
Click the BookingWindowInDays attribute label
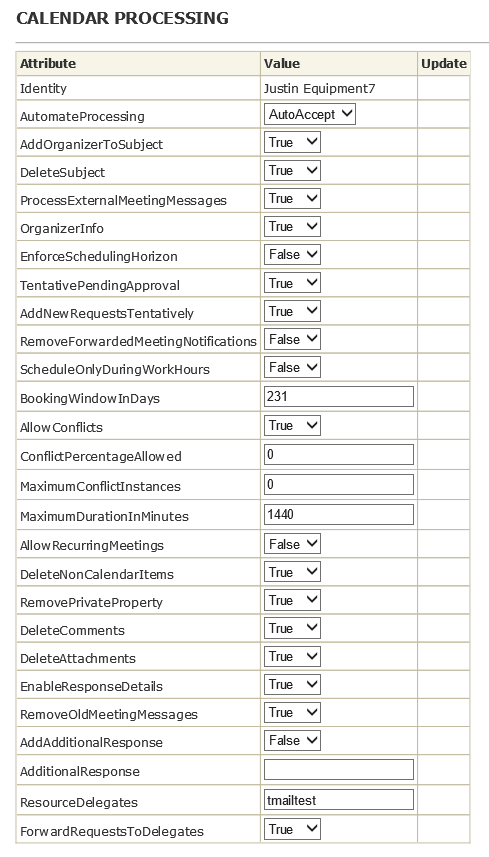coord(90,398)
